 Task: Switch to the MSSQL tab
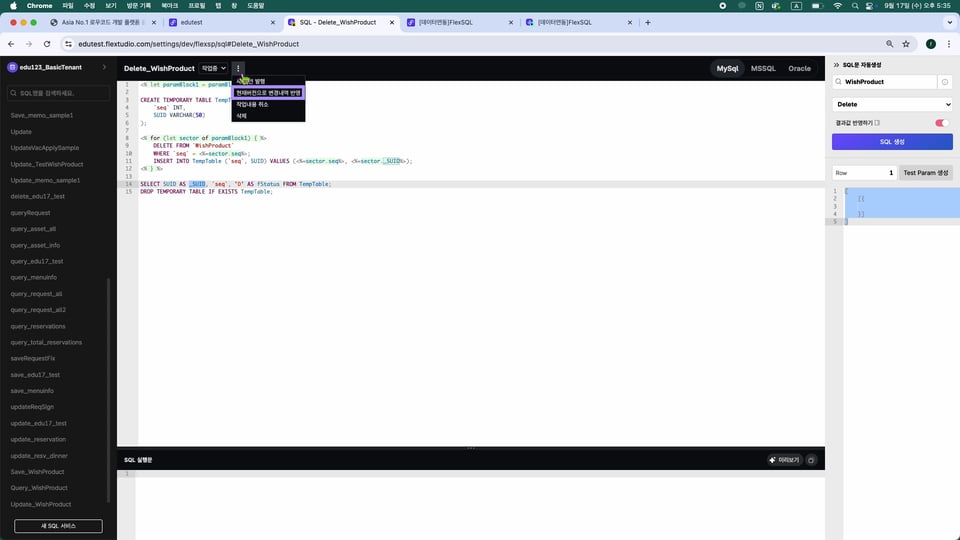pos(763,69)
